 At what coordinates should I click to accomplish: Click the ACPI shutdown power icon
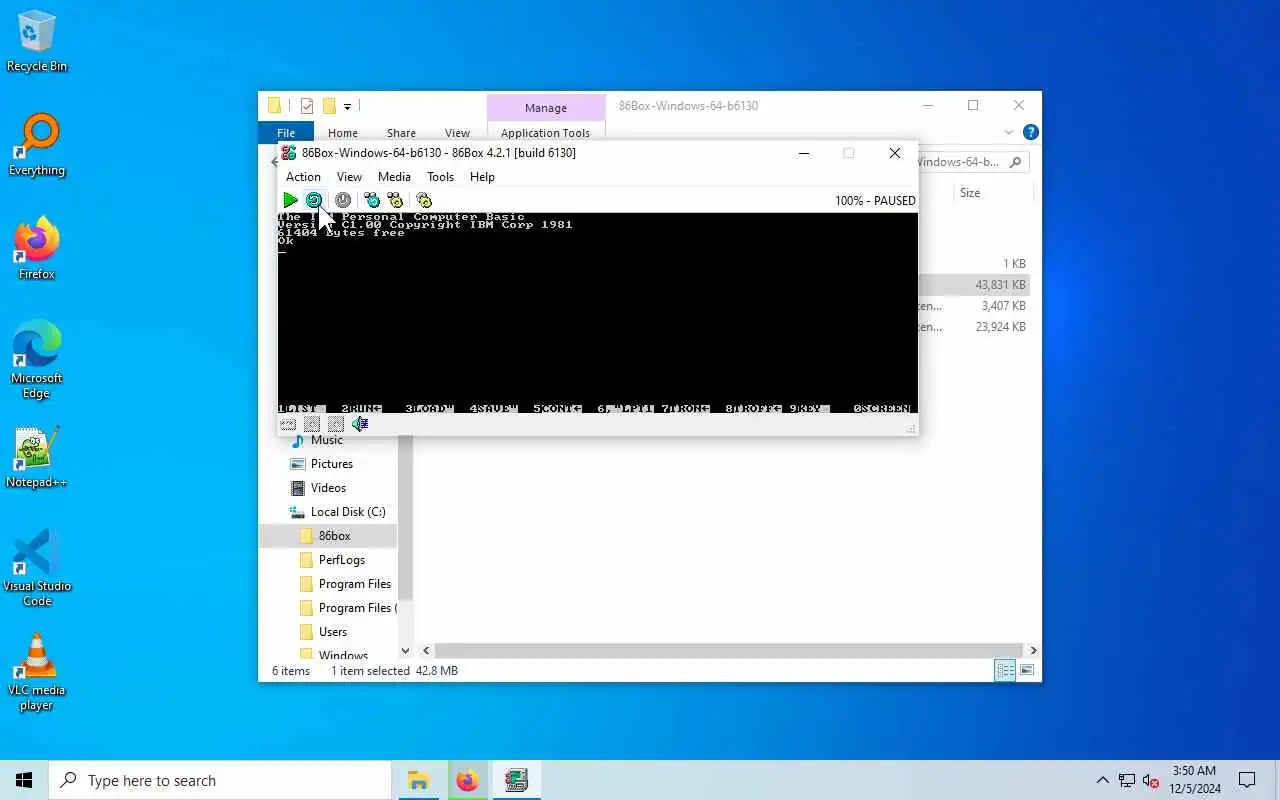pyautogui.click(x=343, y=200)
